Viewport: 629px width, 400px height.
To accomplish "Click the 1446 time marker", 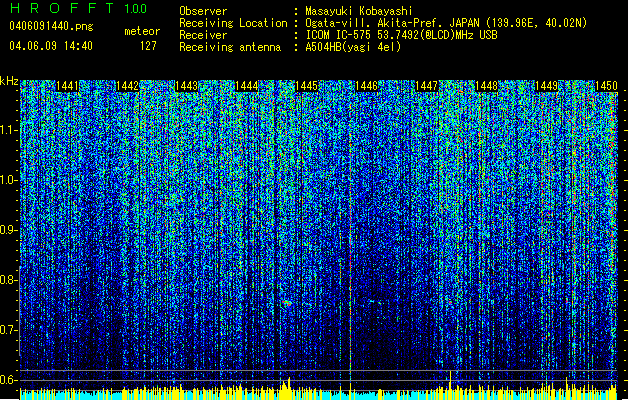I will tap(366, 86).
